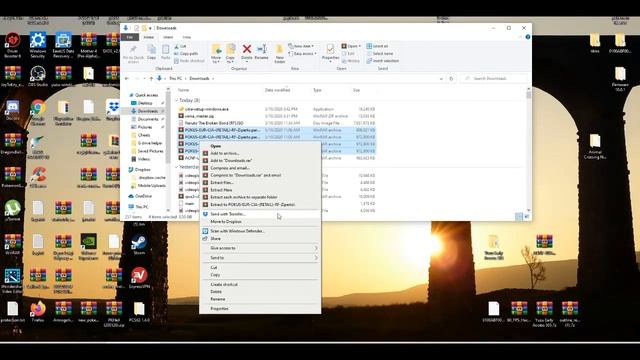Select Documents in the navigation pane
Viewport: 640px width, 360px height.
147,119
